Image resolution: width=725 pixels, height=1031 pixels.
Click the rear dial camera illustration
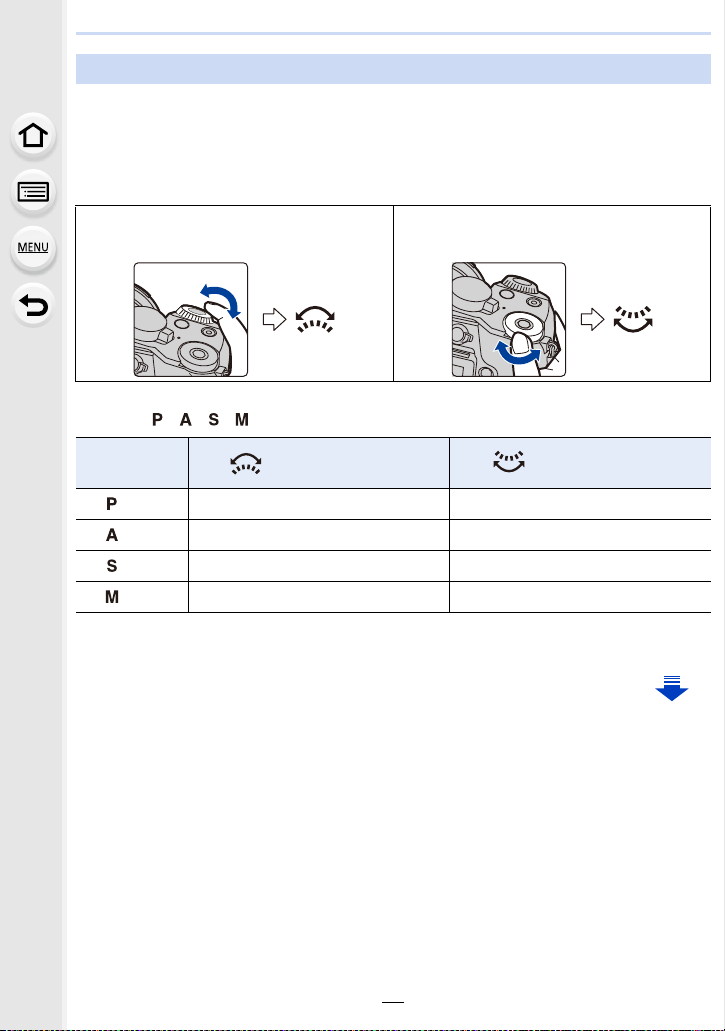[x=508, y=320]
